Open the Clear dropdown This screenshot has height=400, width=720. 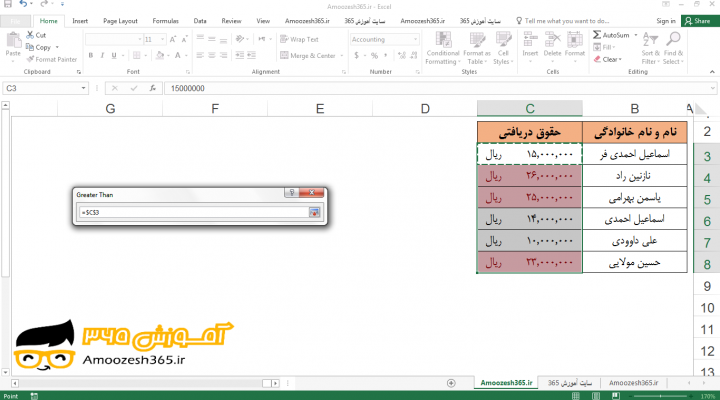608,59
